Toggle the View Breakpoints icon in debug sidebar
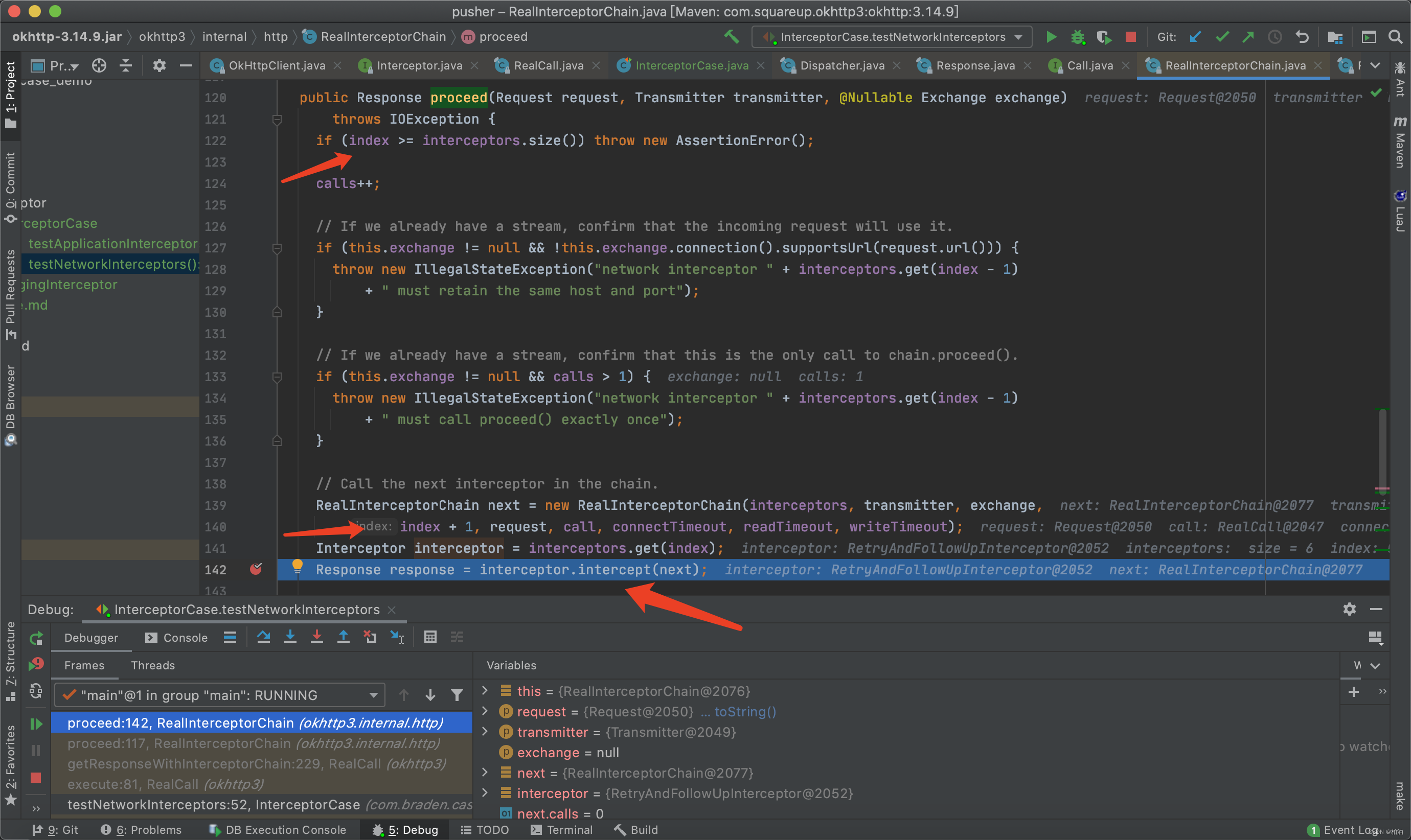Viewport: 1411px width, 840px height. (x=36, y=664)
